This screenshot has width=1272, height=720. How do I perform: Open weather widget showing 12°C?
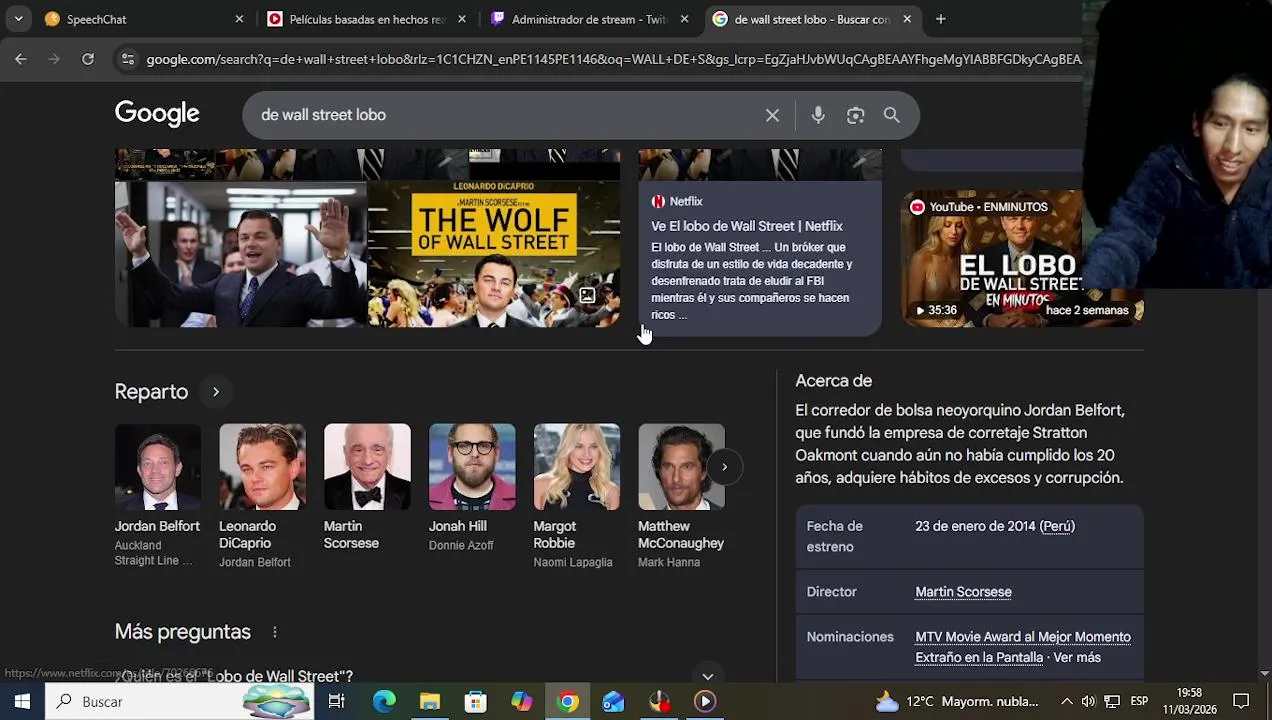tap(960, 701)
